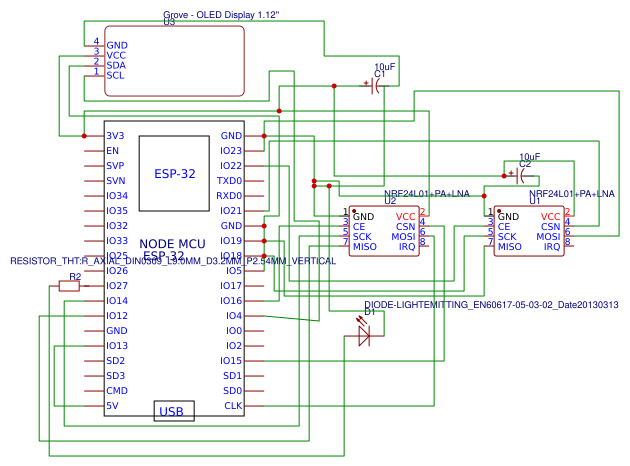Select the IO23 pin label
The width and height of the screenshot is (630, 466).
coord(230,150)
